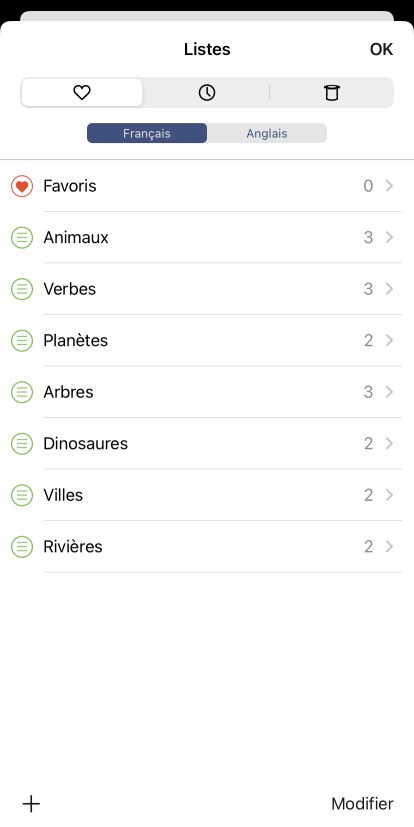Screen dimensions: 414x827
Task: Click the green list icon beside Animaux
Action: 22,238
